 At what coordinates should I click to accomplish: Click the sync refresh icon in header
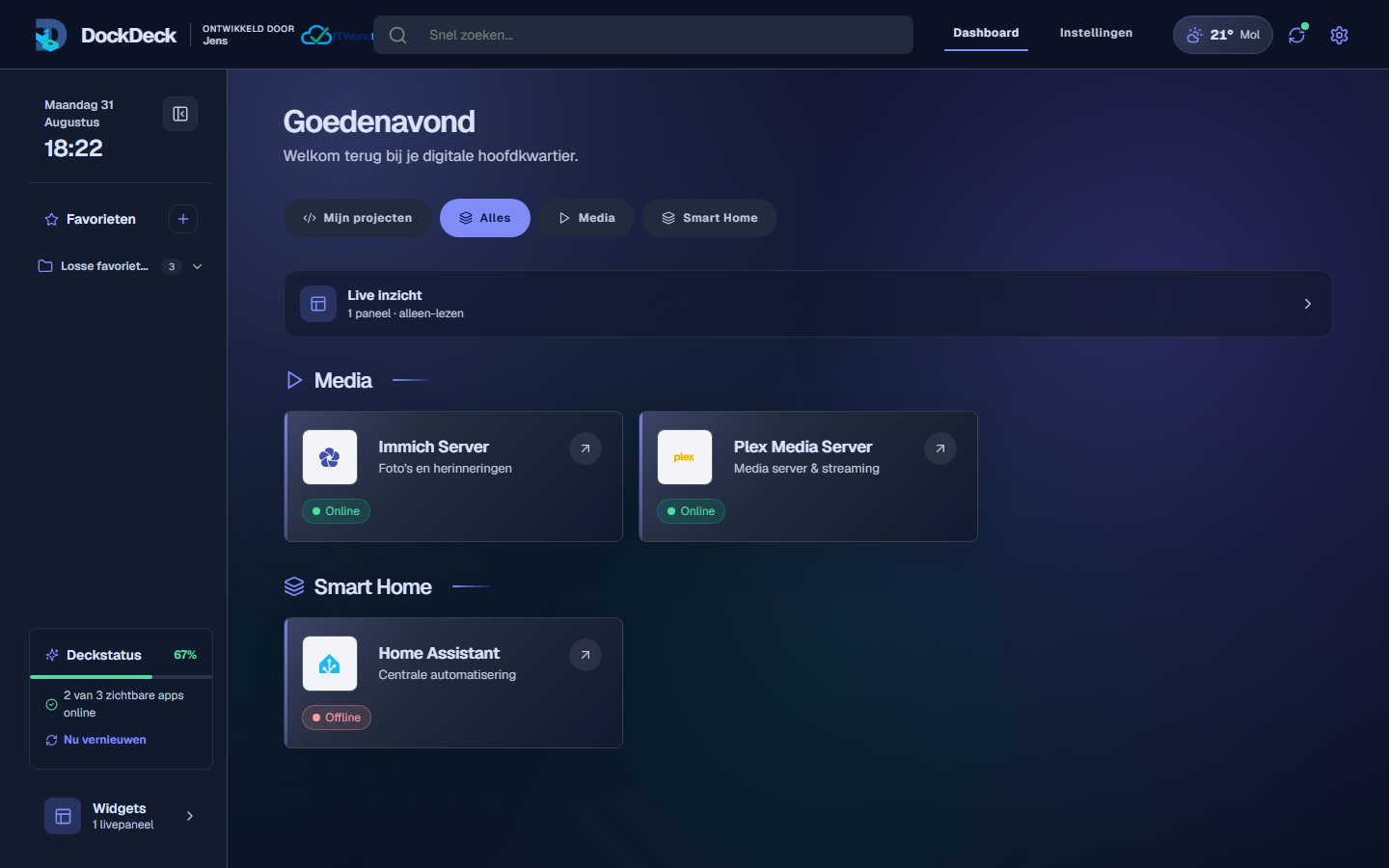(1296, 35)
